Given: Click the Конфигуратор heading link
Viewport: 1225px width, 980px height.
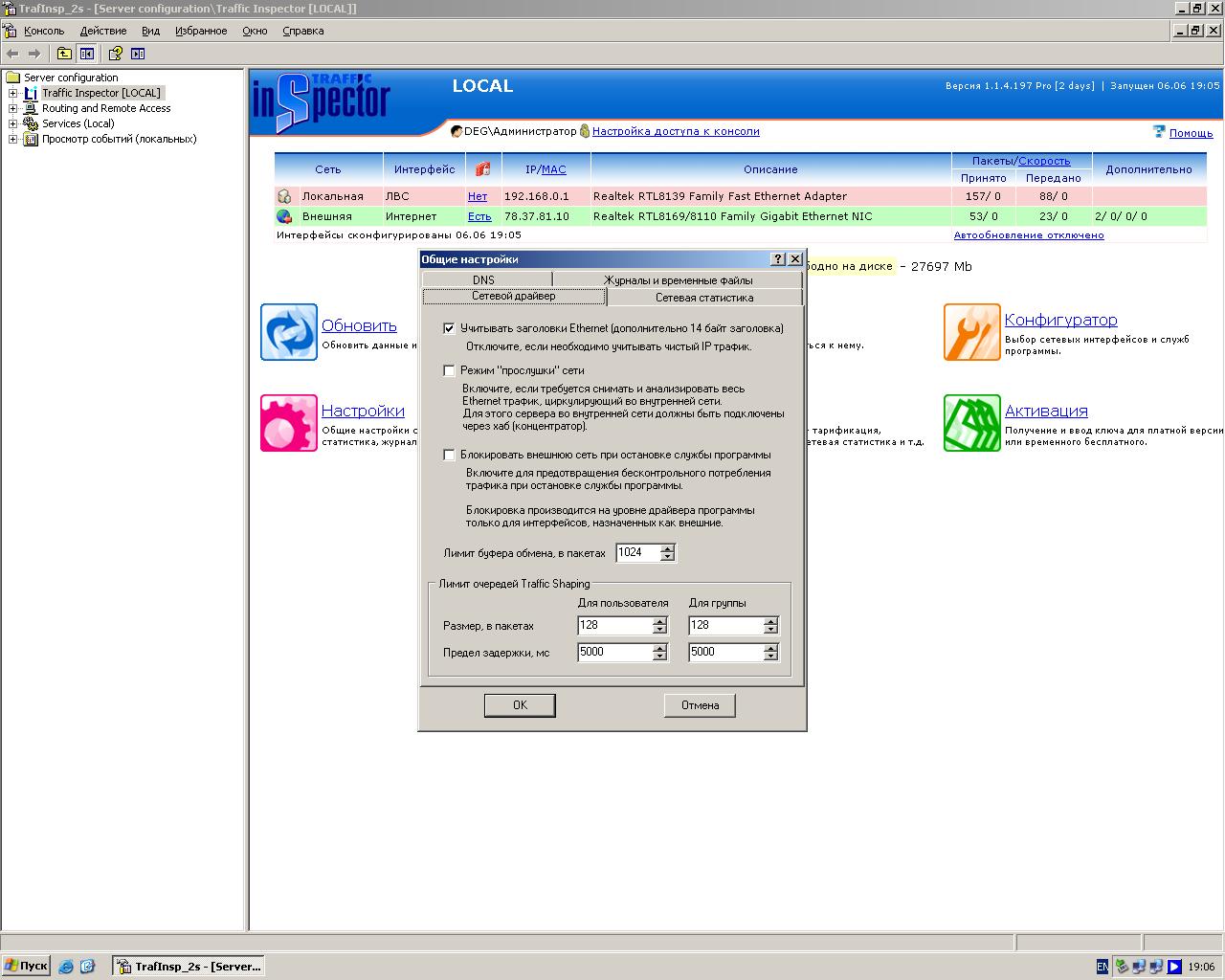Looking at the screenshot, I should (1060, 320).
